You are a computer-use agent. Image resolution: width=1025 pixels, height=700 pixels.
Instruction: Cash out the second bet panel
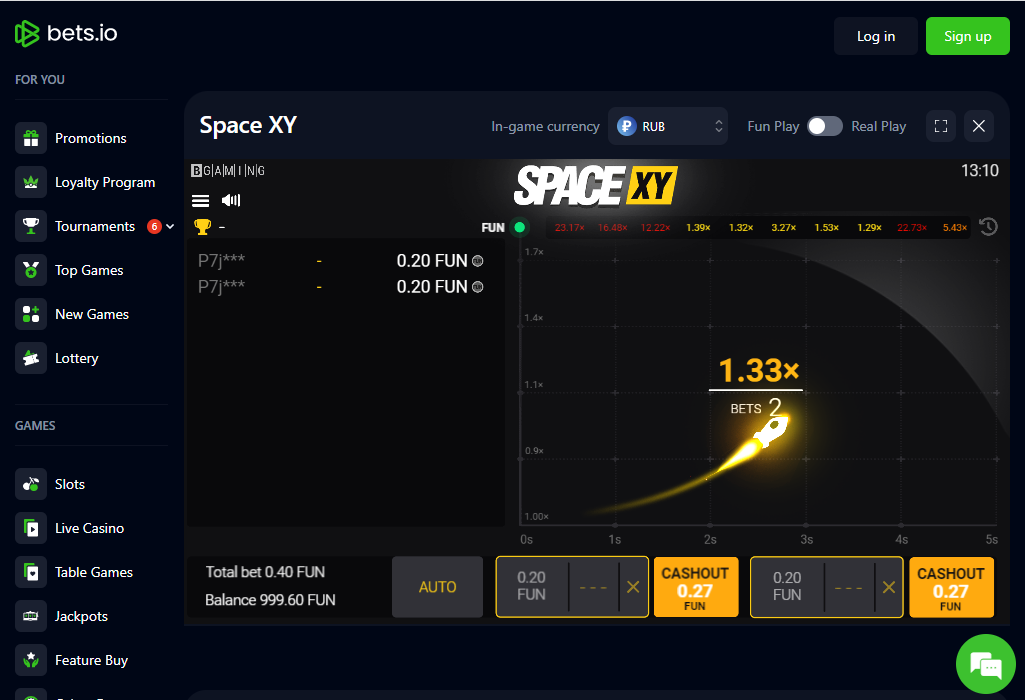[x=951, y=587]
